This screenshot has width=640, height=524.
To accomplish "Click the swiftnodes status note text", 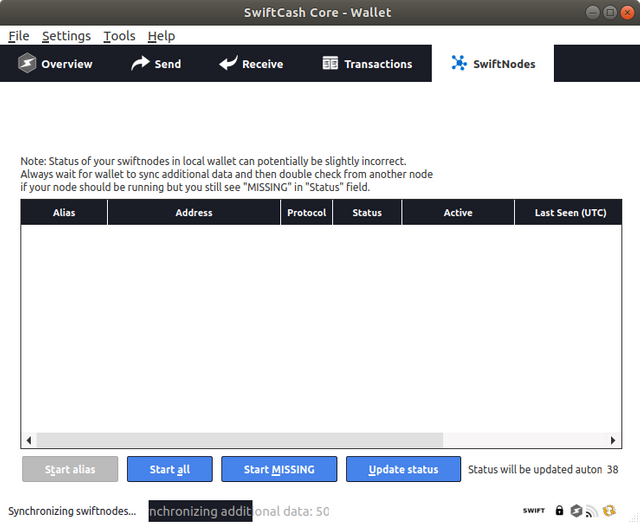I will pyautogui.click(x=227, y=174).
